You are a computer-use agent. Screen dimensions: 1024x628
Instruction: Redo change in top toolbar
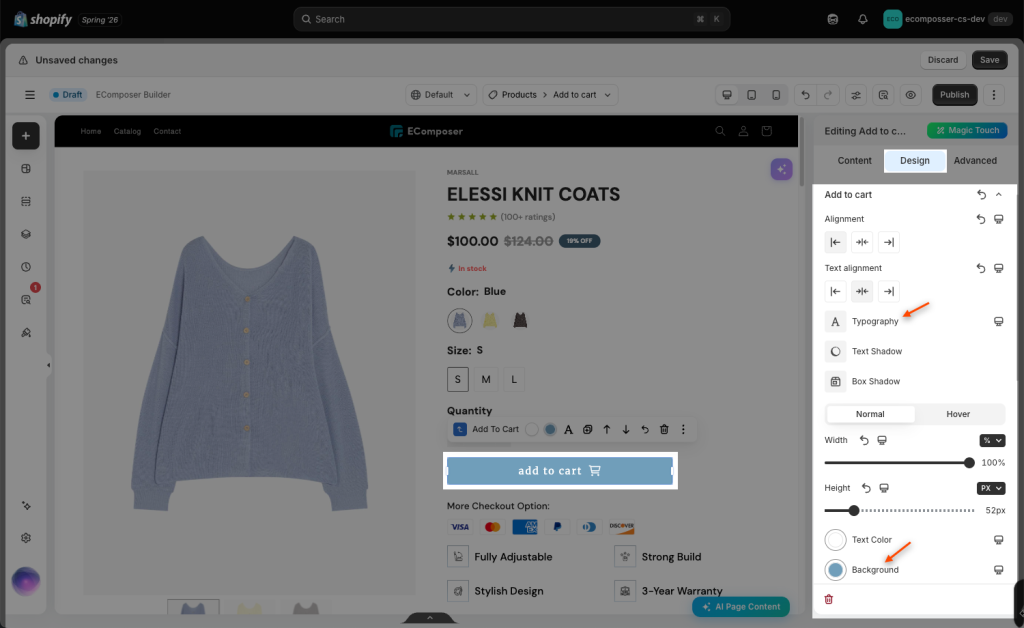tap(828, 95)
